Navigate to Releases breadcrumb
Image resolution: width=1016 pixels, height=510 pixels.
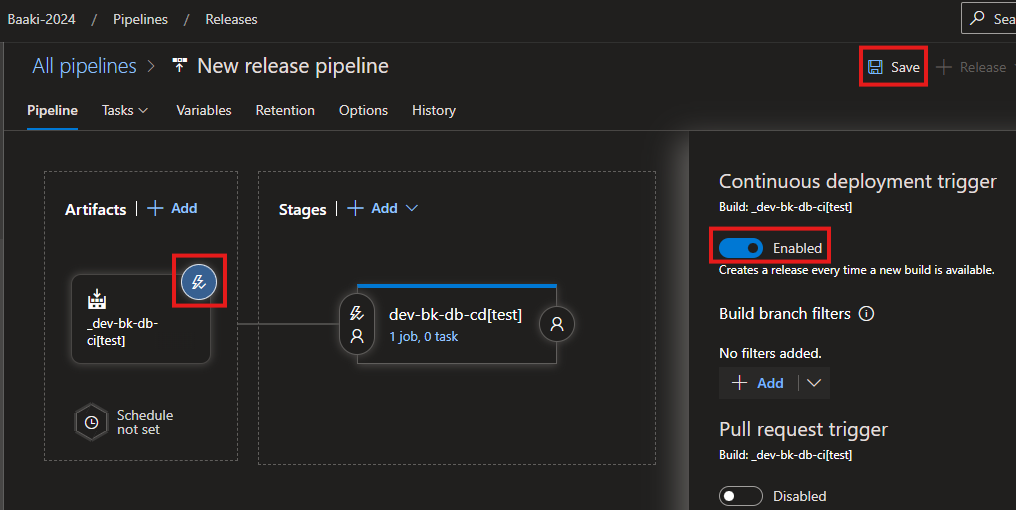point(231,19)
